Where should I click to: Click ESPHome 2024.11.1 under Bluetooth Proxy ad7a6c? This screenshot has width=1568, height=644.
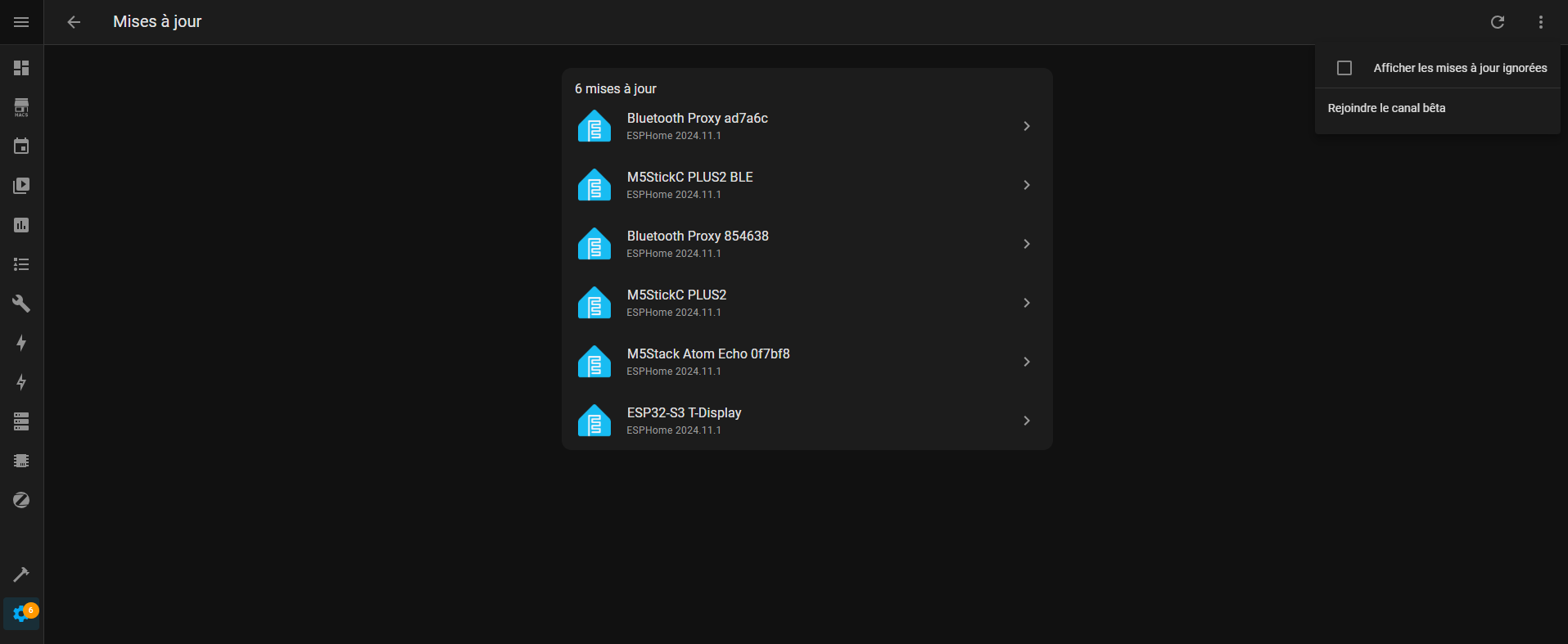674,136
